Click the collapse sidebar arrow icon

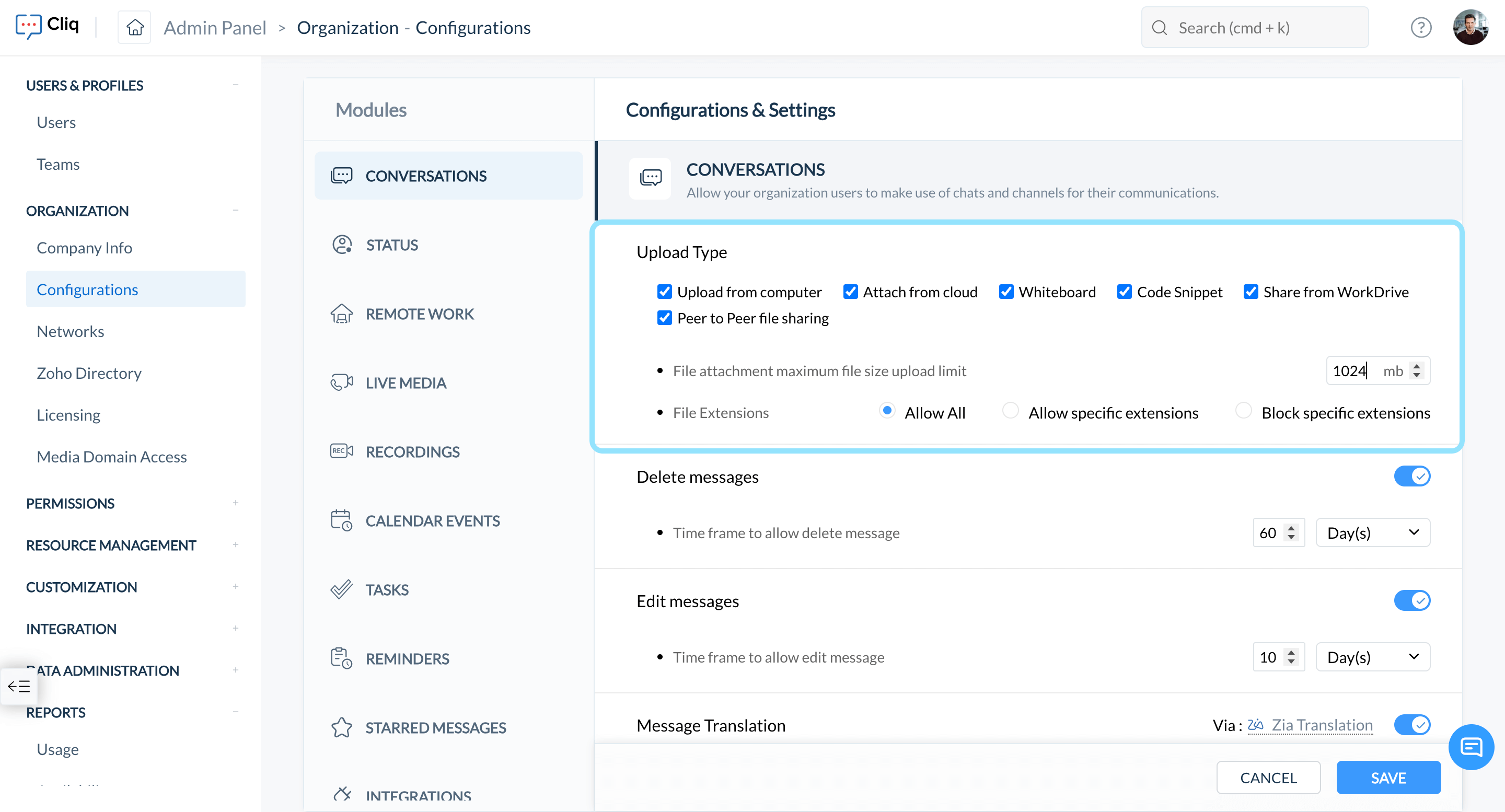coord(19,686)
